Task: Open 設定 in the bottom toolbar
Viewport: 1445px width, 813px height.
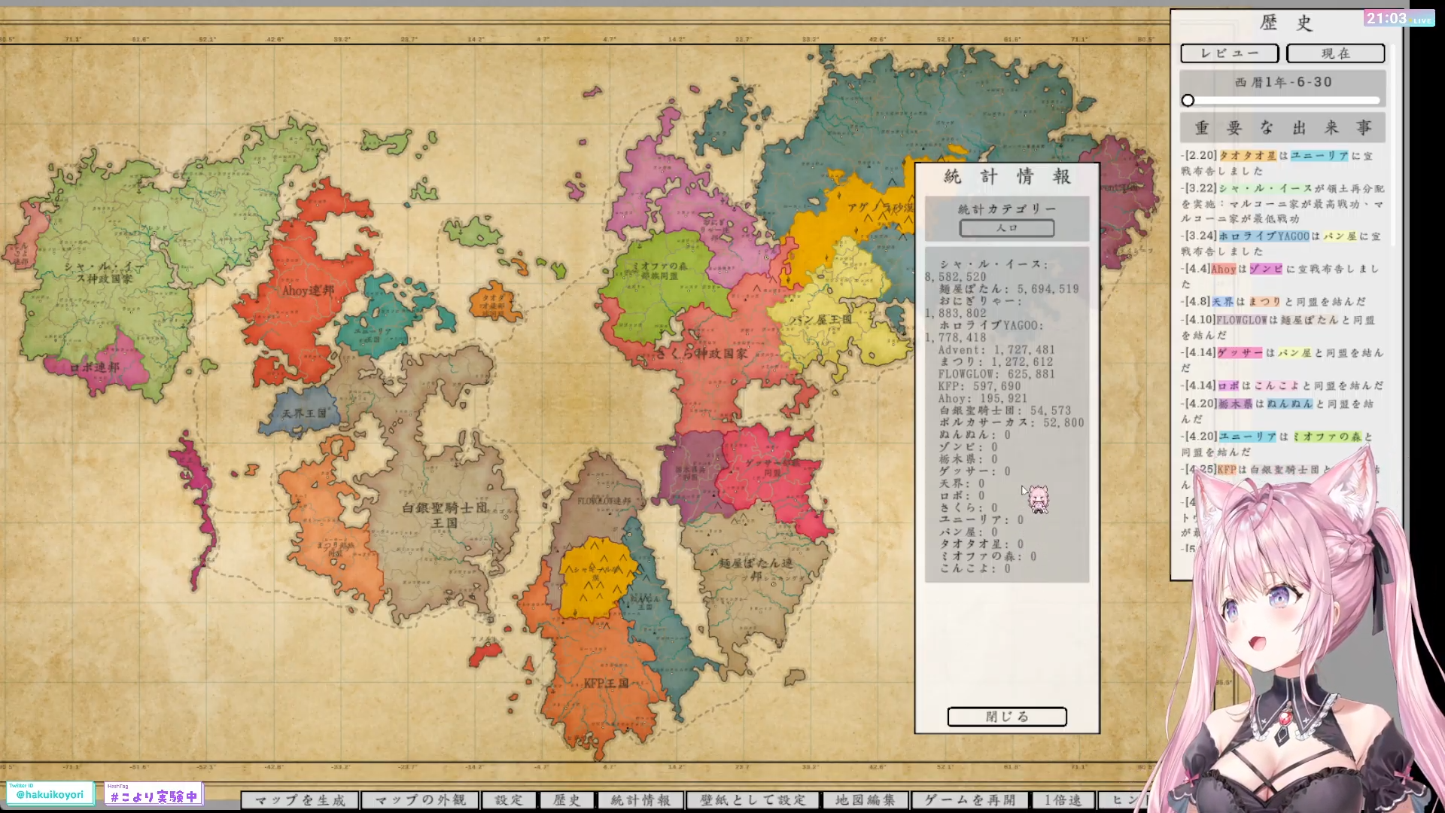Action: [x=509, y=800]
